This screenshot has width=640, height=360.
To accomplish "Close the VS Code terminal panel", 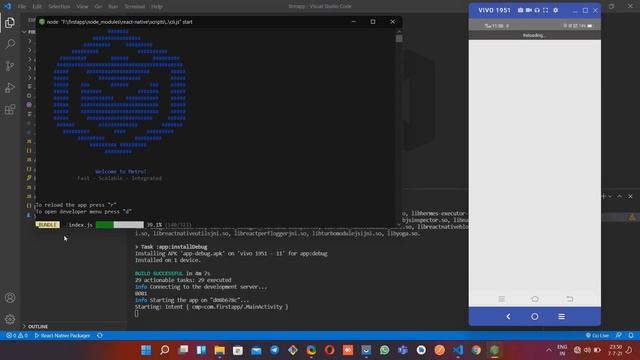I will (x=630, y=196).
